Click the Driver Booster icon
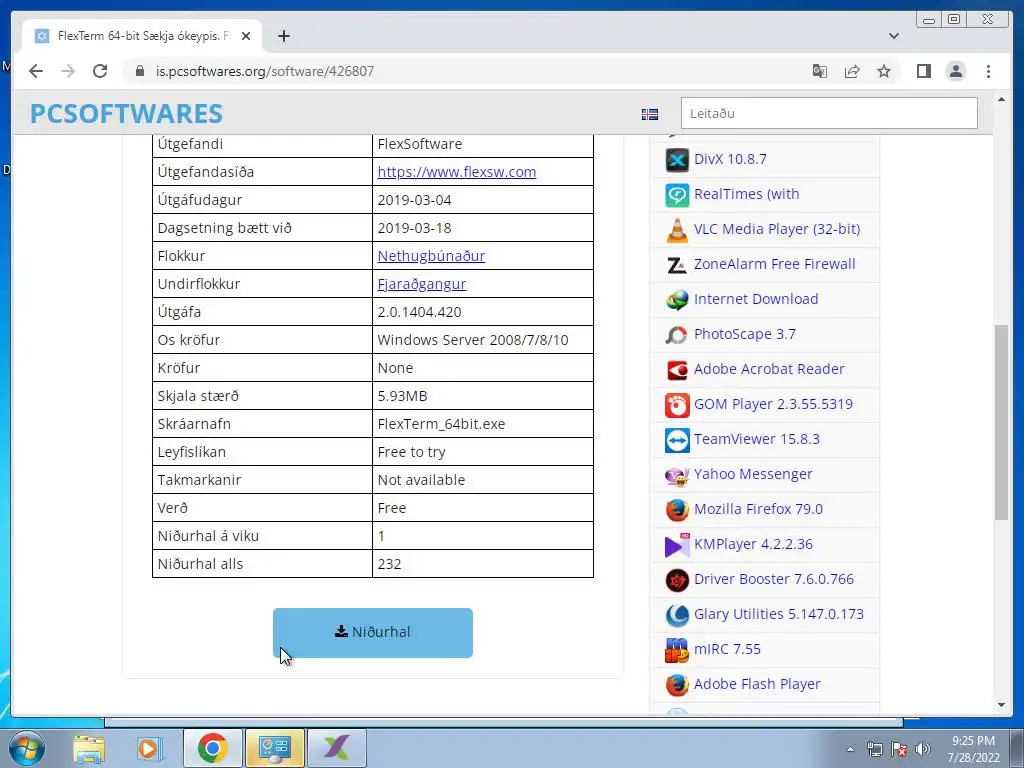Viewport: 1024px width, 768px height. click(x=677, y=580)
